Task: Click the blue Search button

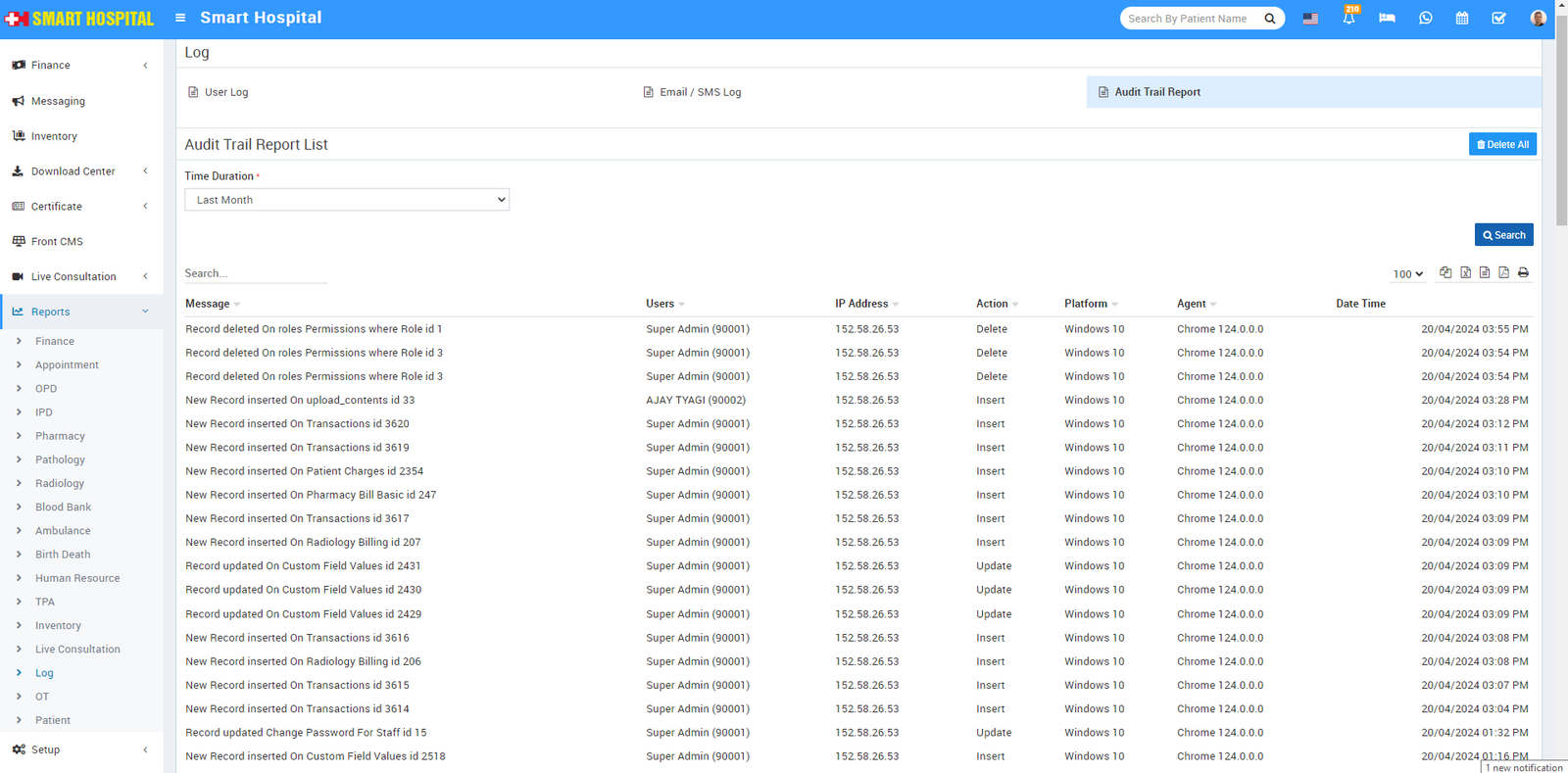Action: pyautogui.click(x=1503, y=235)
